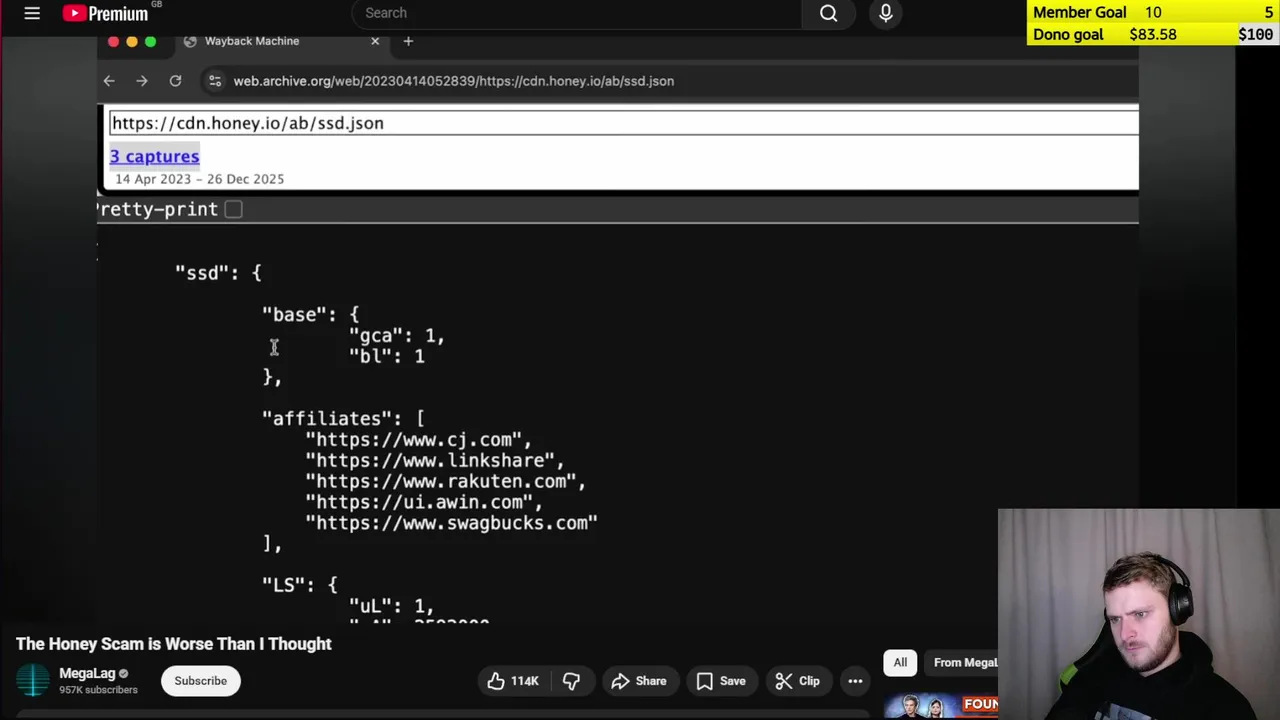Click the browser back arrow
1280x720 pixels.
[x=109, y=81]
